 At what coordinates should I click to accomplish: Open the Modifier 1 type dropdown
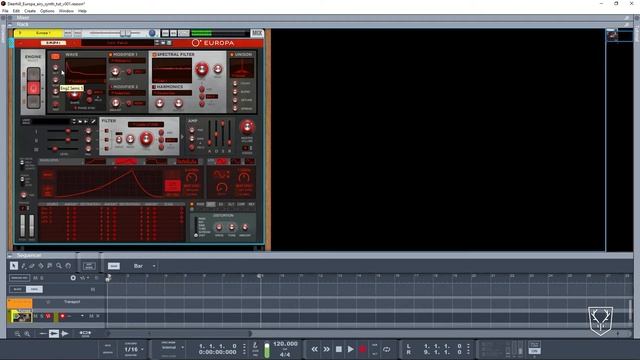[x=127, y=61]
